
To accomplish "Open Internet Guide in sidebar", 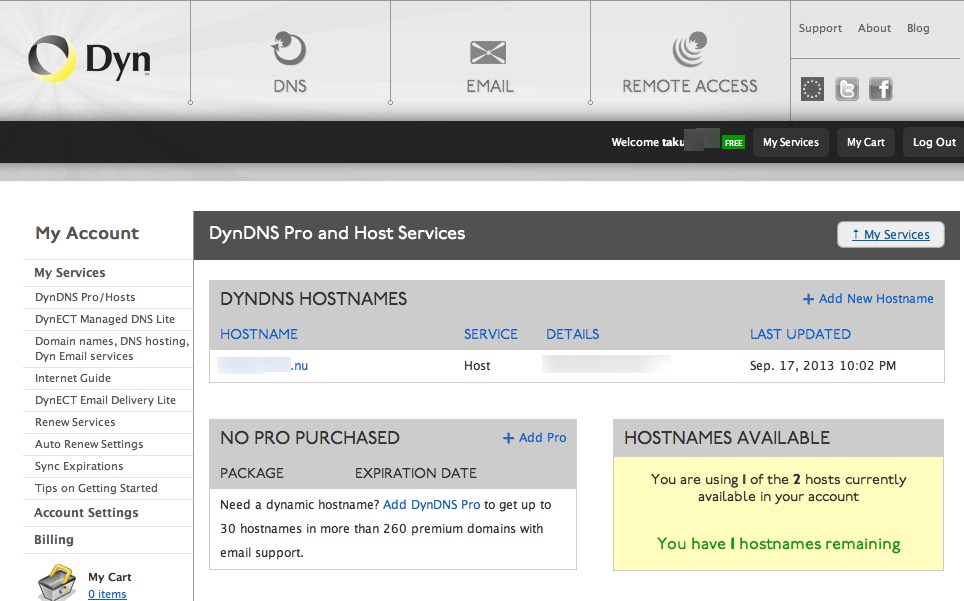I will point(73,378).
